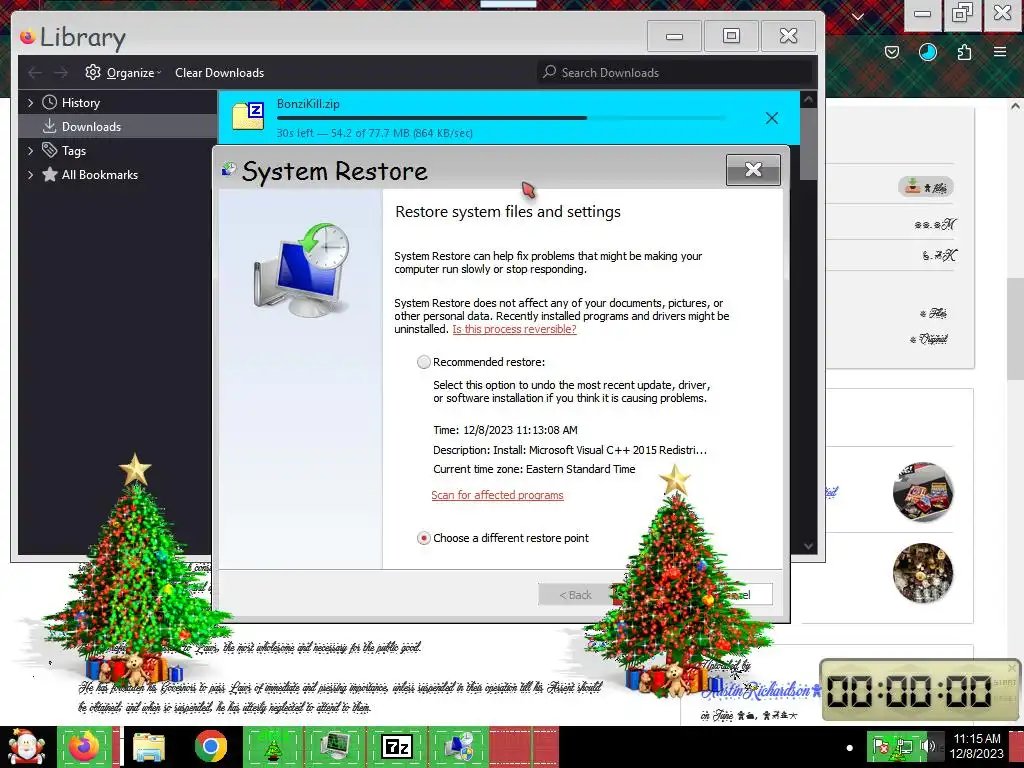Click the Back button in System Restore
Image resolution: width=1024 pixels, height=768 pixels.
point(575,594)
